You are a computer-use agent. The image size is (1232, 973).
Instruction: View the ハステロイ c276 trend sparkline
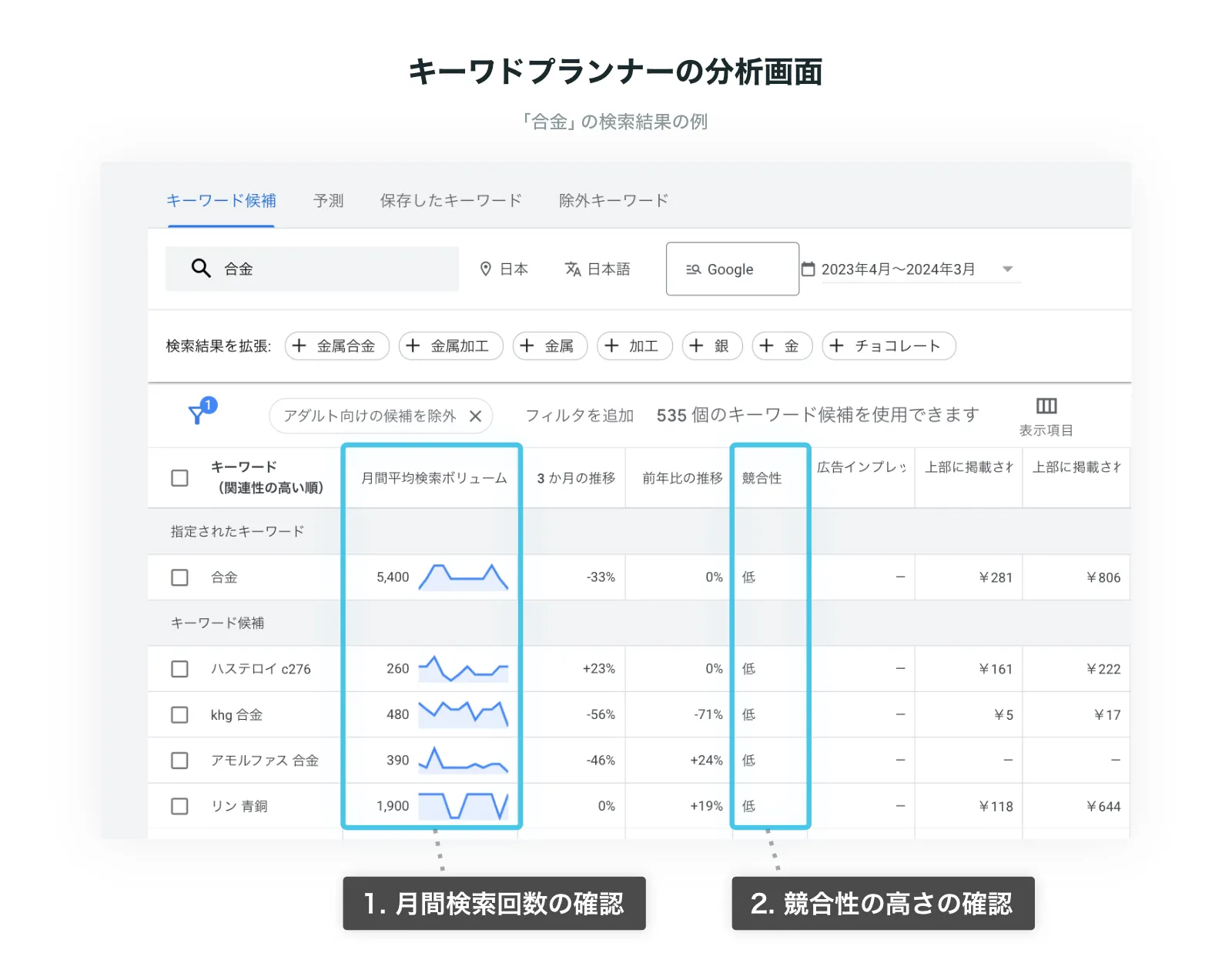click(x=464, y=669)
